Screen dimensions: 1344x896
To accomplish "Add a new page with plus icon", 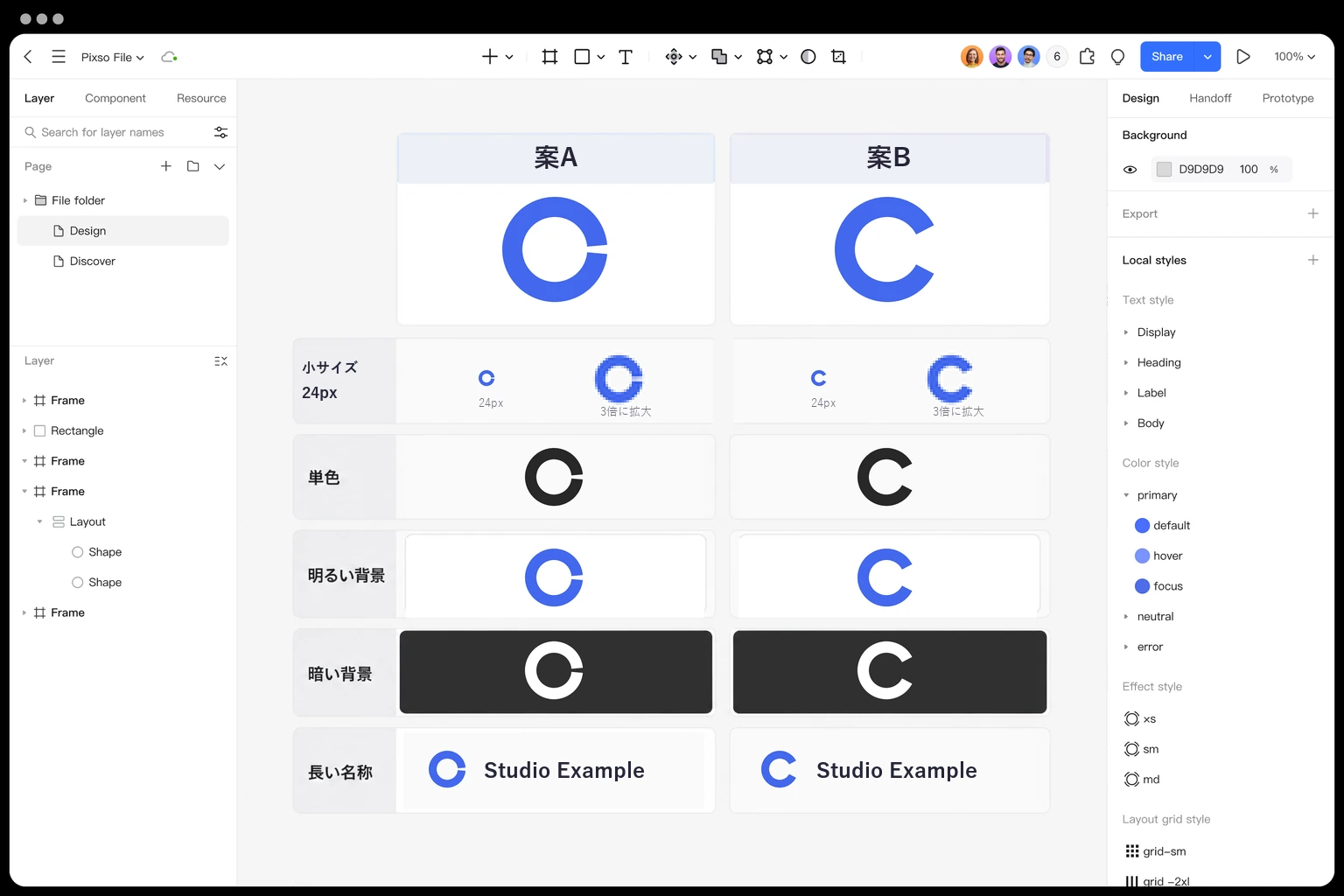I will (166, 166).
